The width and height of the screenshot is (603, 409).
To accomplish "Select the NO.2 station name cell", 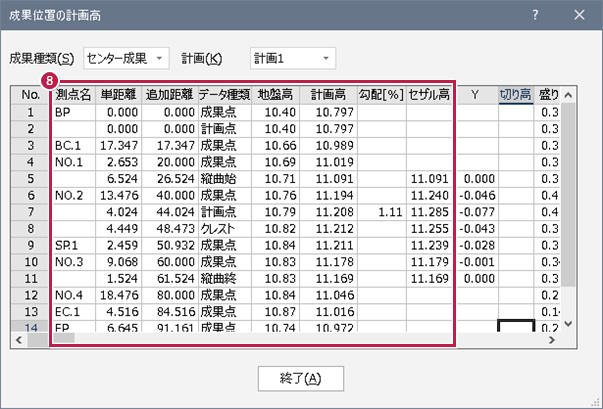I will (x=72, y=195).
